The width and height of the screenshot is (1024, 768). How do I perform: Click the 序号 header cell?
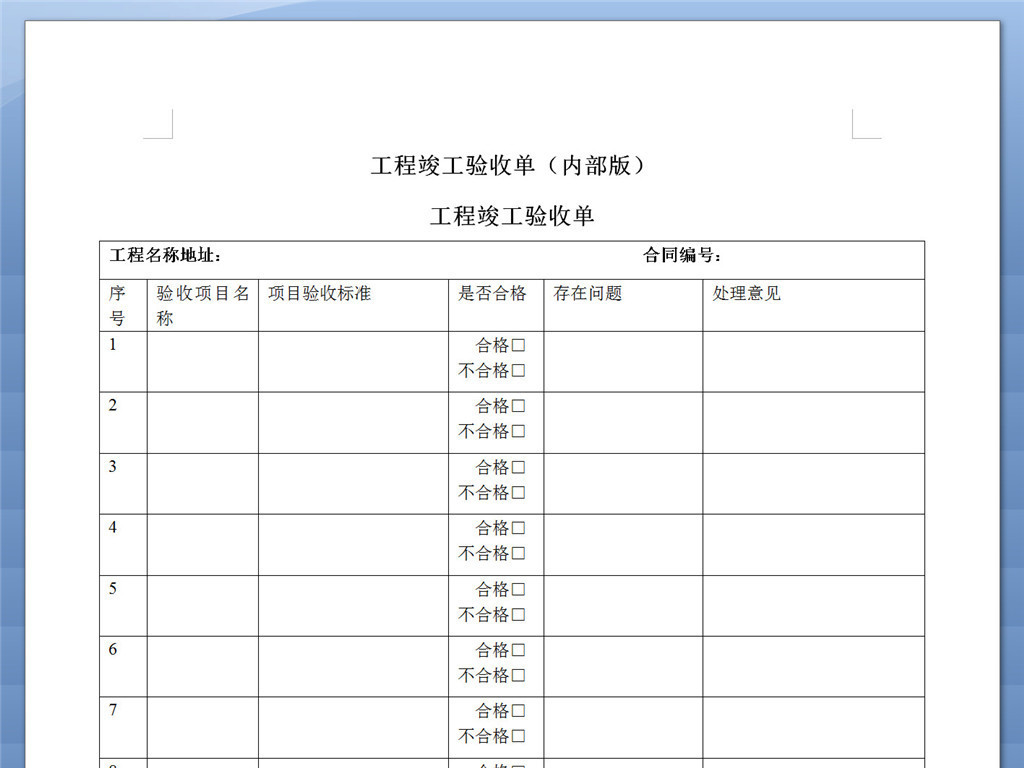(118, 305)
